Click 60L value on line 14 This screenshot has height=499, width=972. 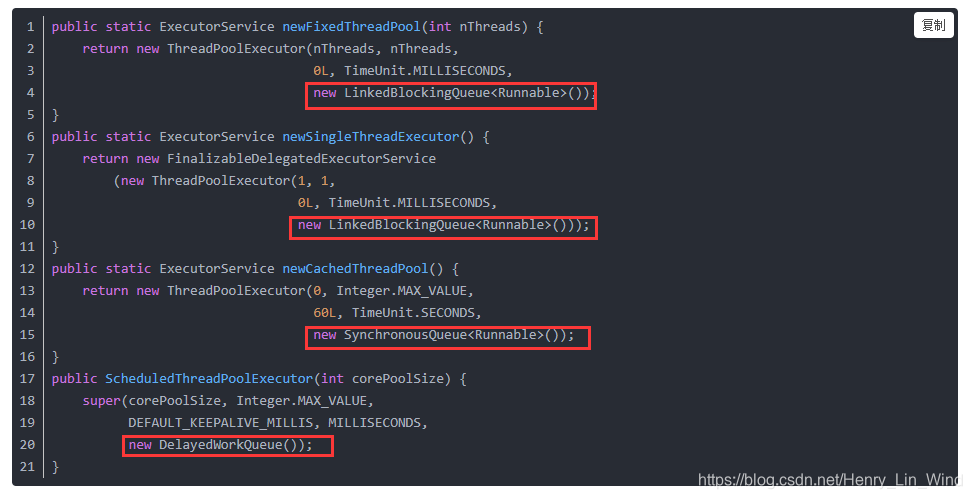[x=325, y=313]
